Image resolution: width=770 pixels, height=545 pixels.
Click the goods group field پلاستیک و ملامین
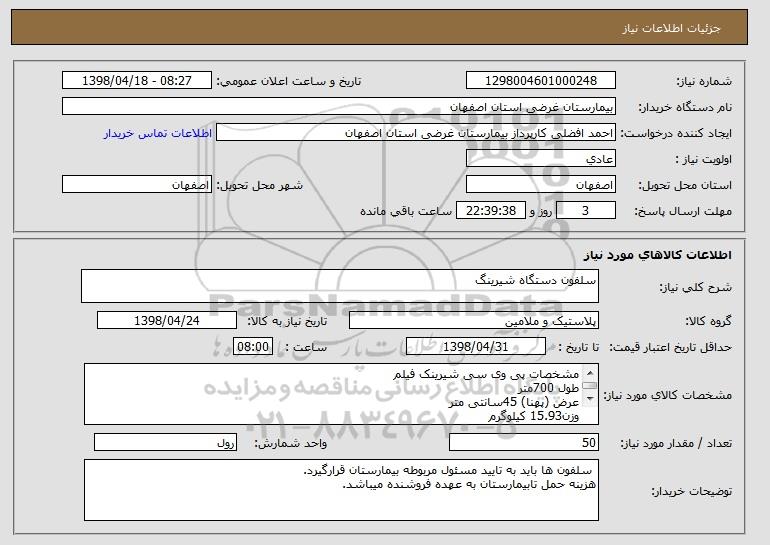point(474,321)
